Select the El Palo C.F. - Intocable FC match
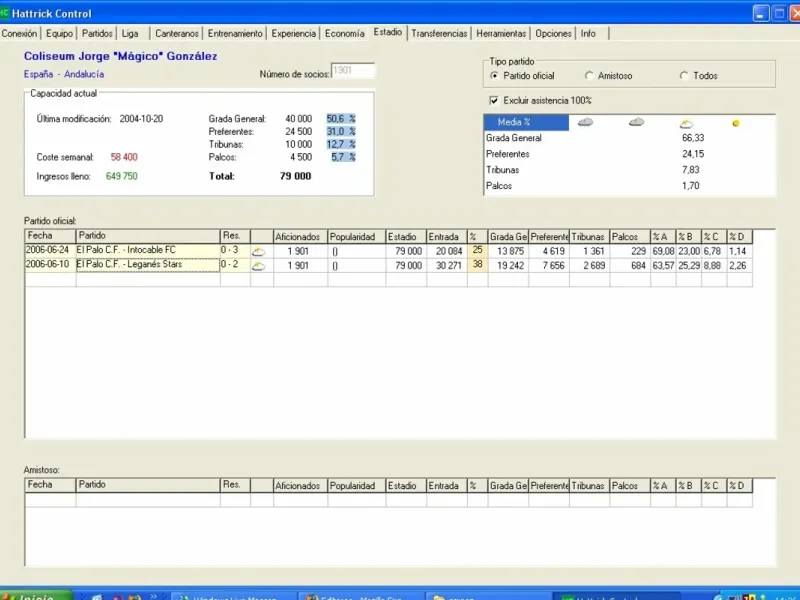The image size is (800, 600). (x=148, y=251)
